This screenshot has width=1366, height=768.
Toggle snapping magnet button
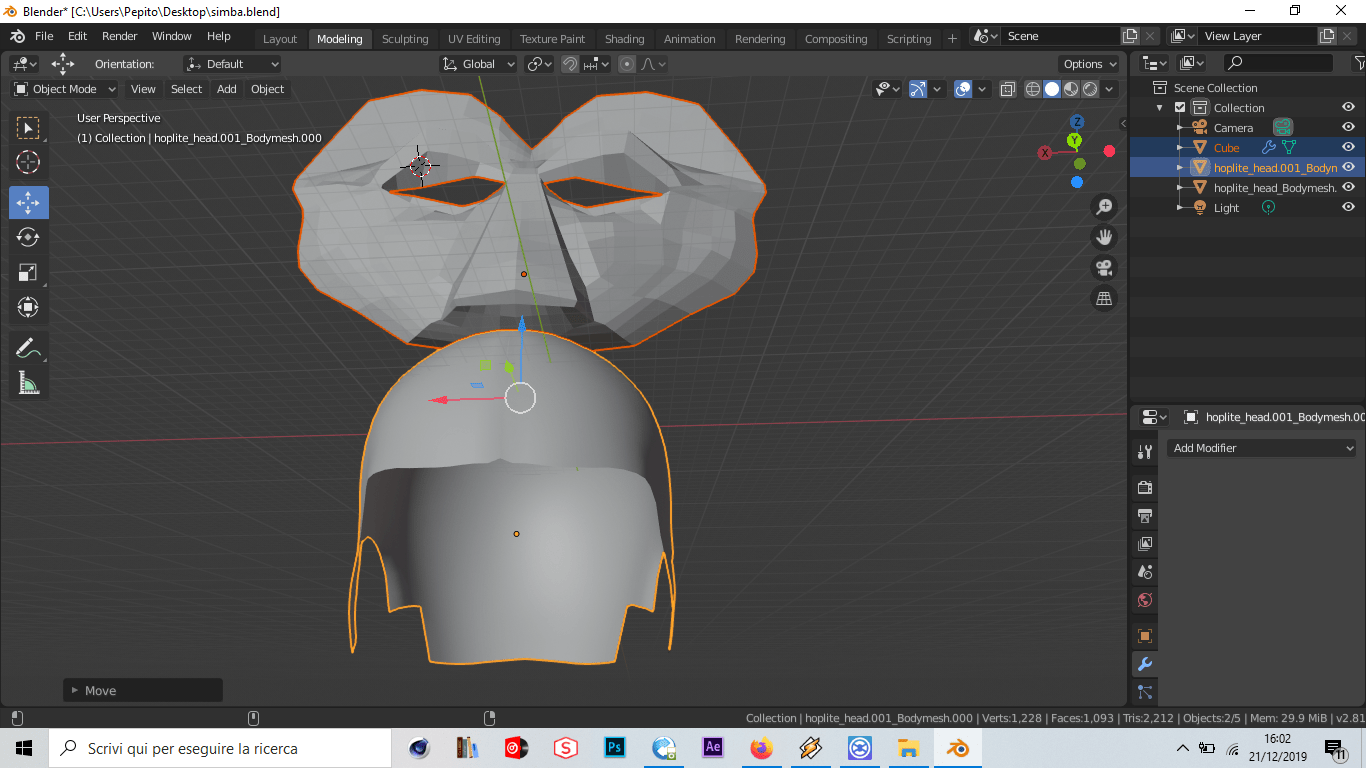click(x=570, y=64)
